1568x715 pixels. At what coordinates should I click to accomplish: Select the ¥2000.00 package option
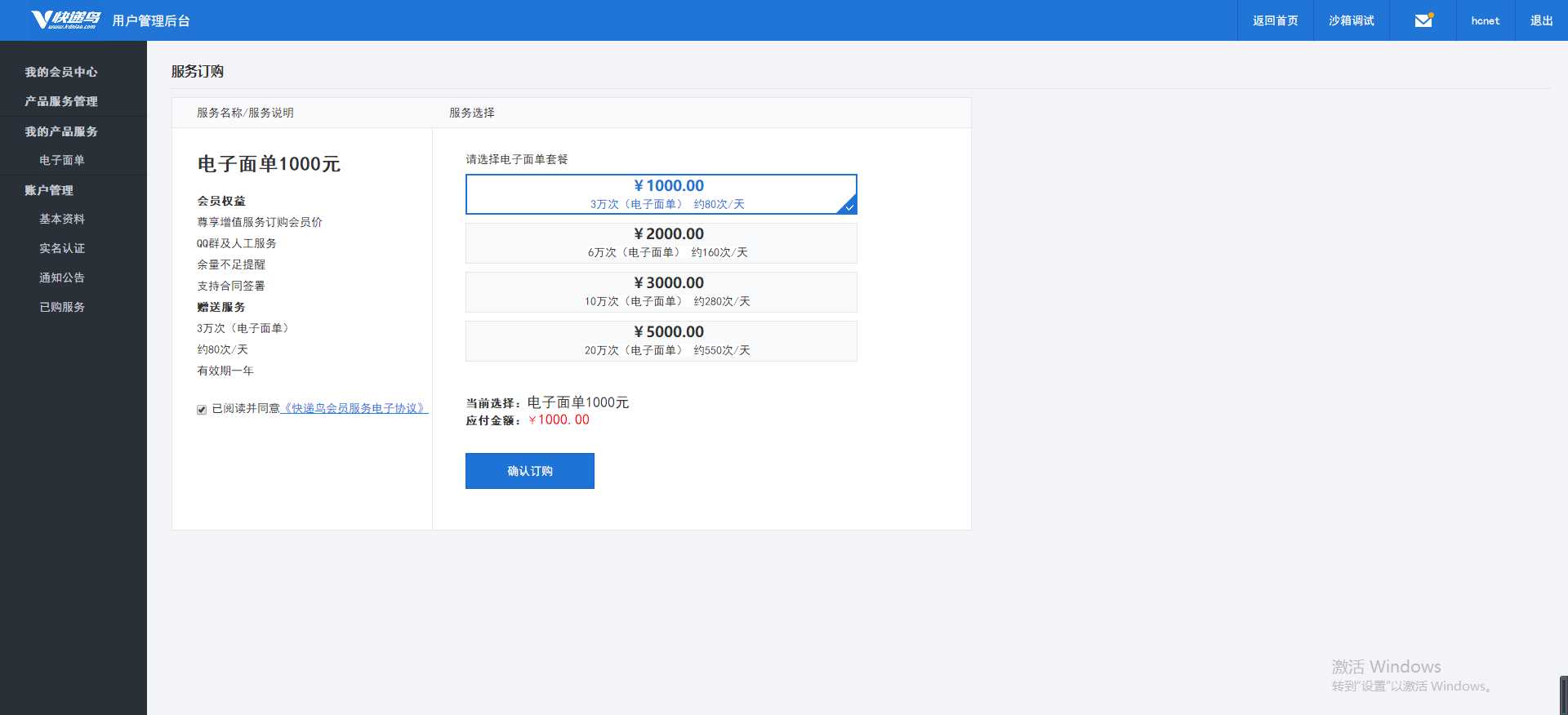[661, 243]
